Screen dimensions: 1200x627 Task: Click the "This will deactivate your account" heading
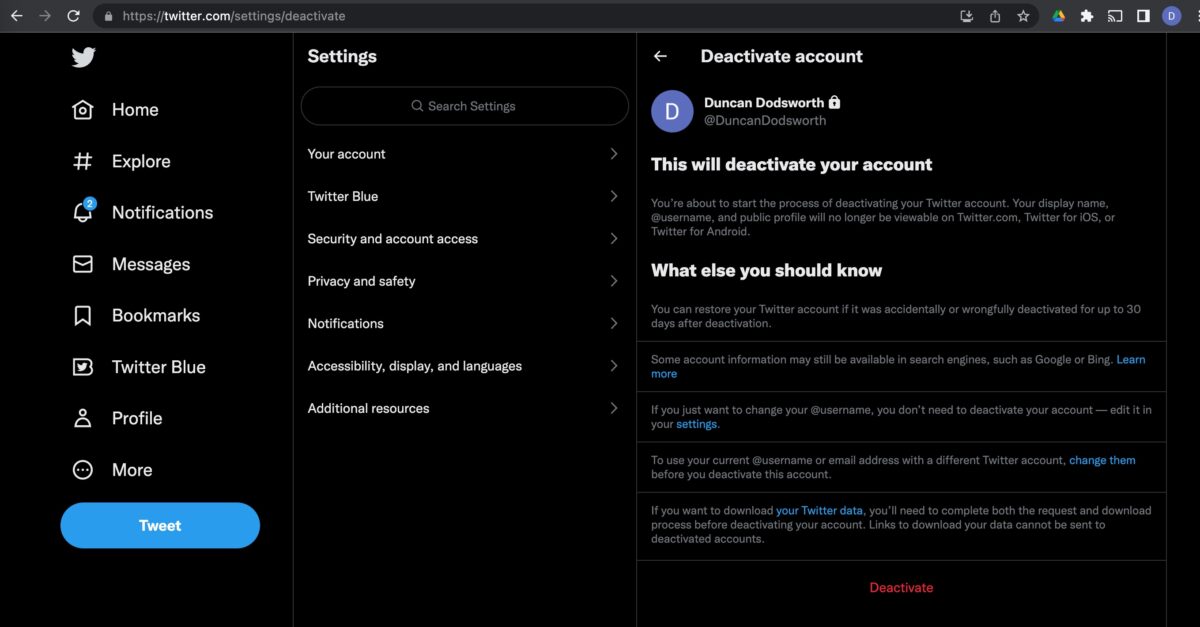pyautogui.click(x=792, y=164)
